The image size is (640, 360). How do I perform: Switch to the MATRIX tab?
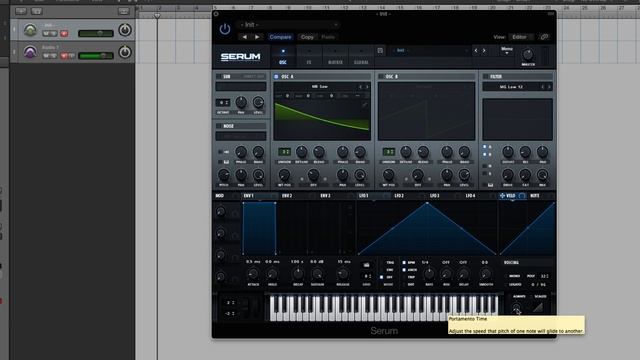pos(335,57)
